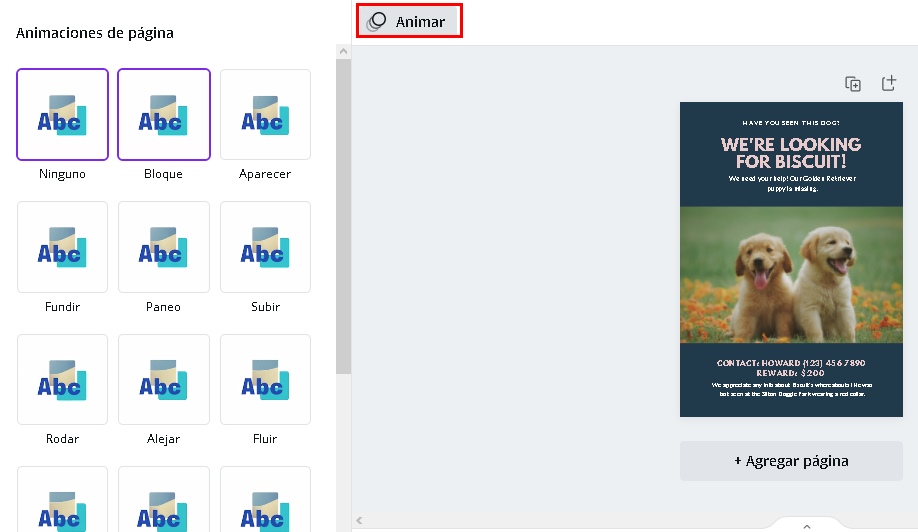Viewport: 918px width, 532px height.
Task: Select the Rodar animation option
Action: [x=62, y=380]
